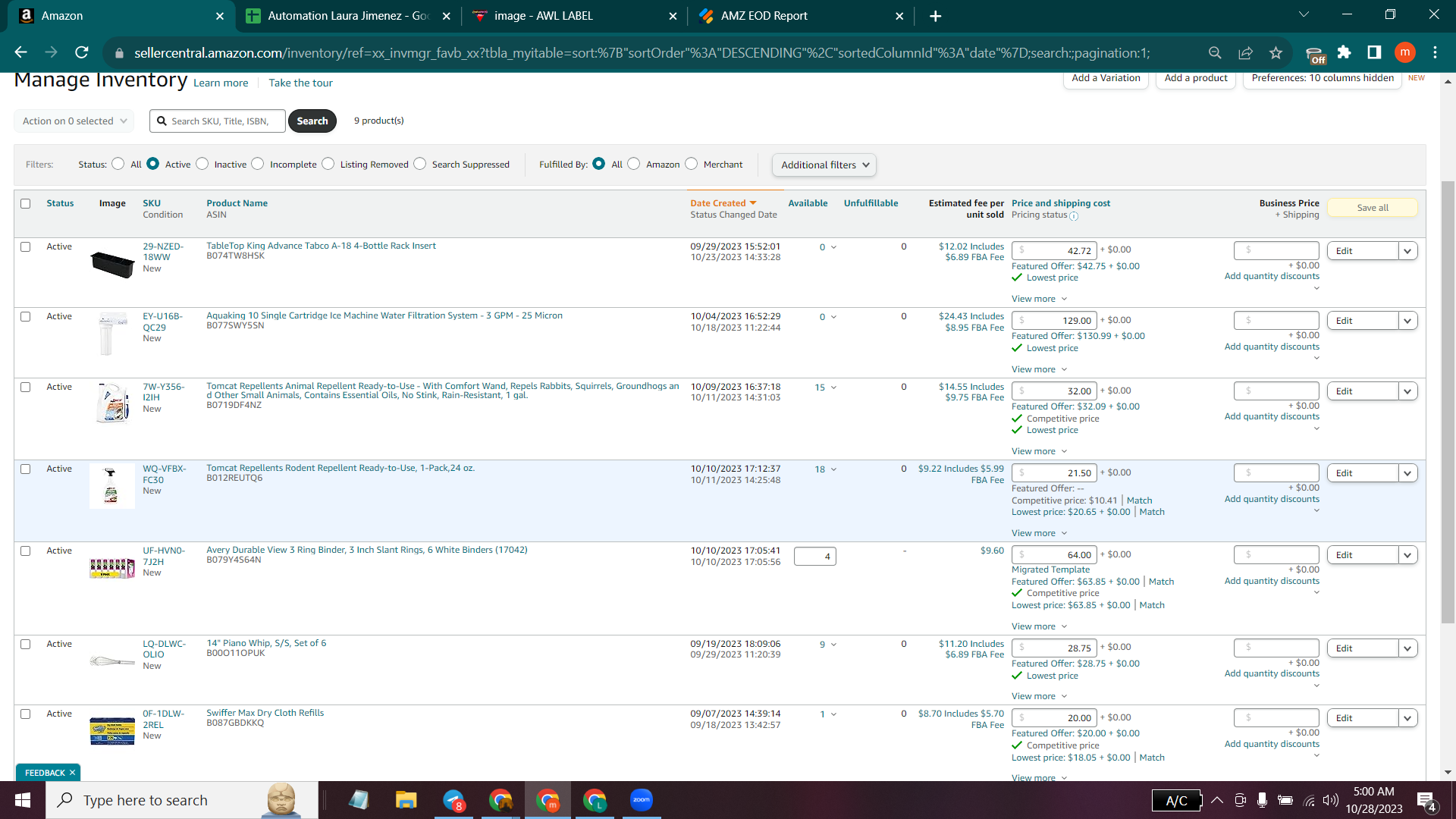Screen dimensions: 1456x819
Task: Click Avery Binder available quantity field
Action: point(814,557)
